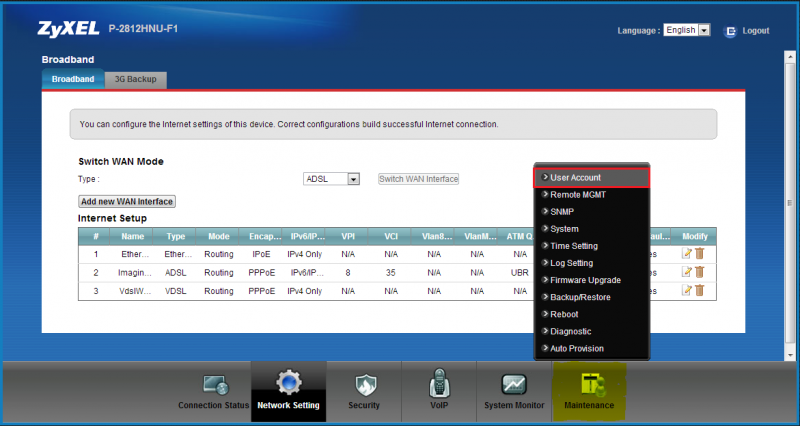Click the 'UBR' ATM QoS cell
This screenshot has width=800, height=426.
[520, 272]
